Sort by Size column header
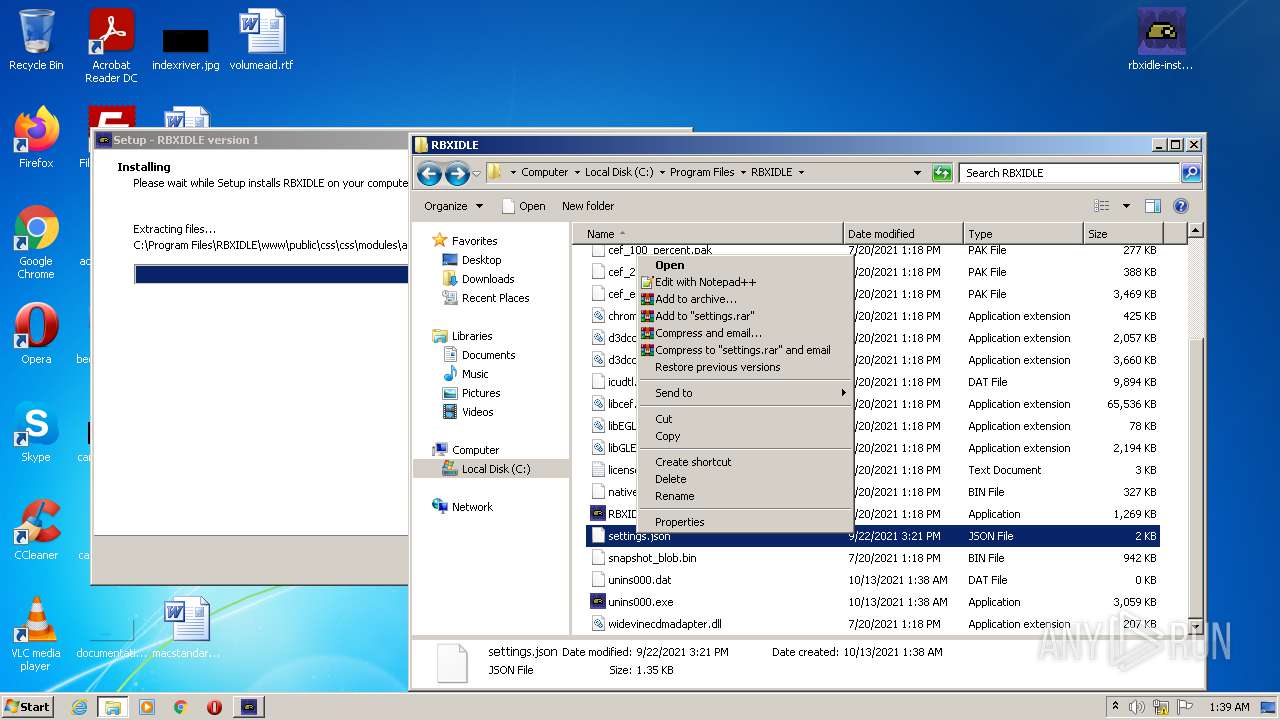 point(1122,234)
